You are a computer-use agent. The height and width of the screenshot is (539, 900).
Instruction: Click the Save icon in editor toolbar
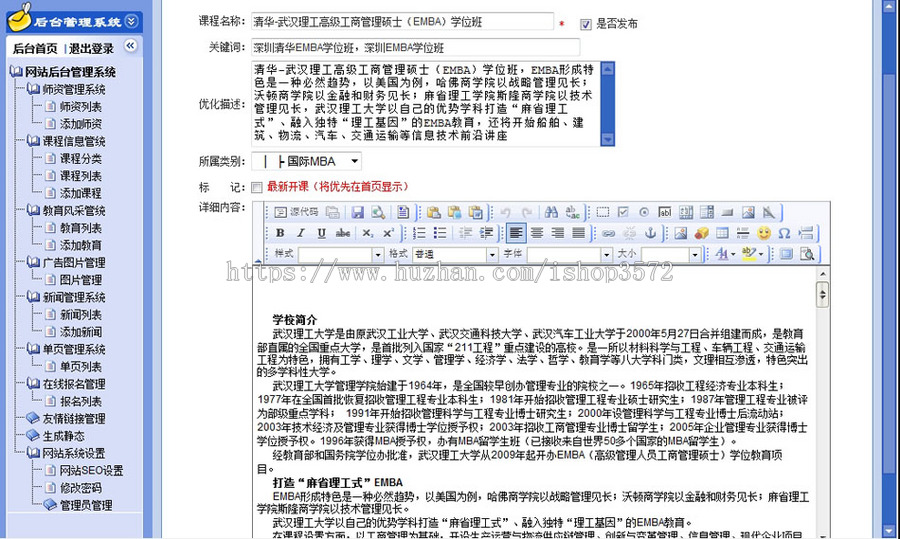pos(358,212)
